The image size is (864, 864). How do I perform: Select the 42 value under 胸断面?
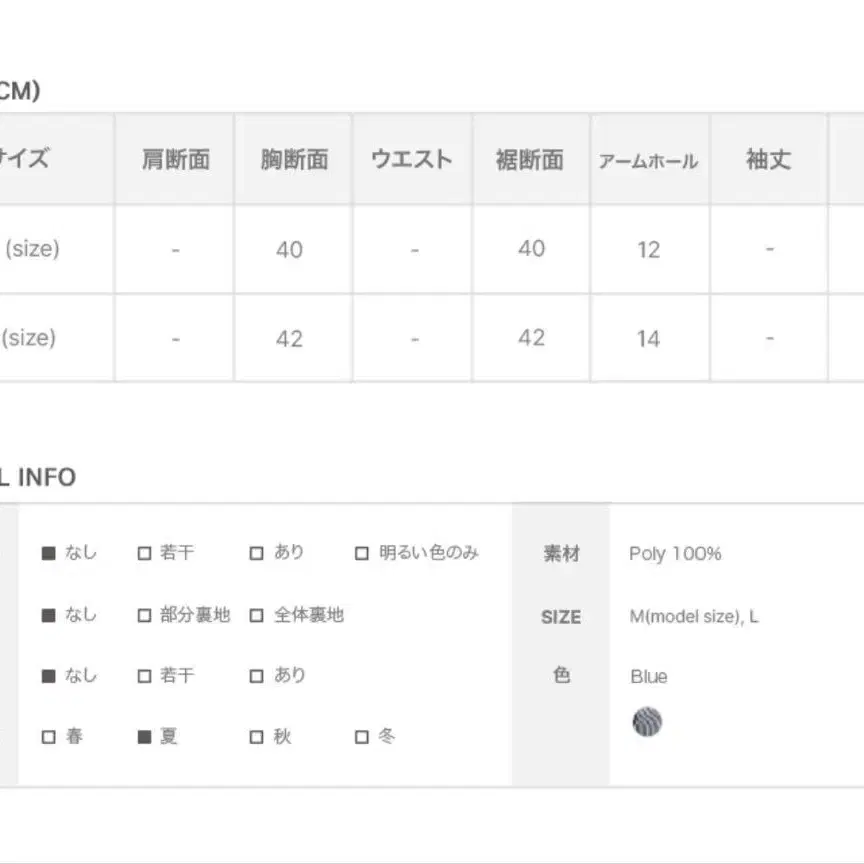[x=289, y=339]
